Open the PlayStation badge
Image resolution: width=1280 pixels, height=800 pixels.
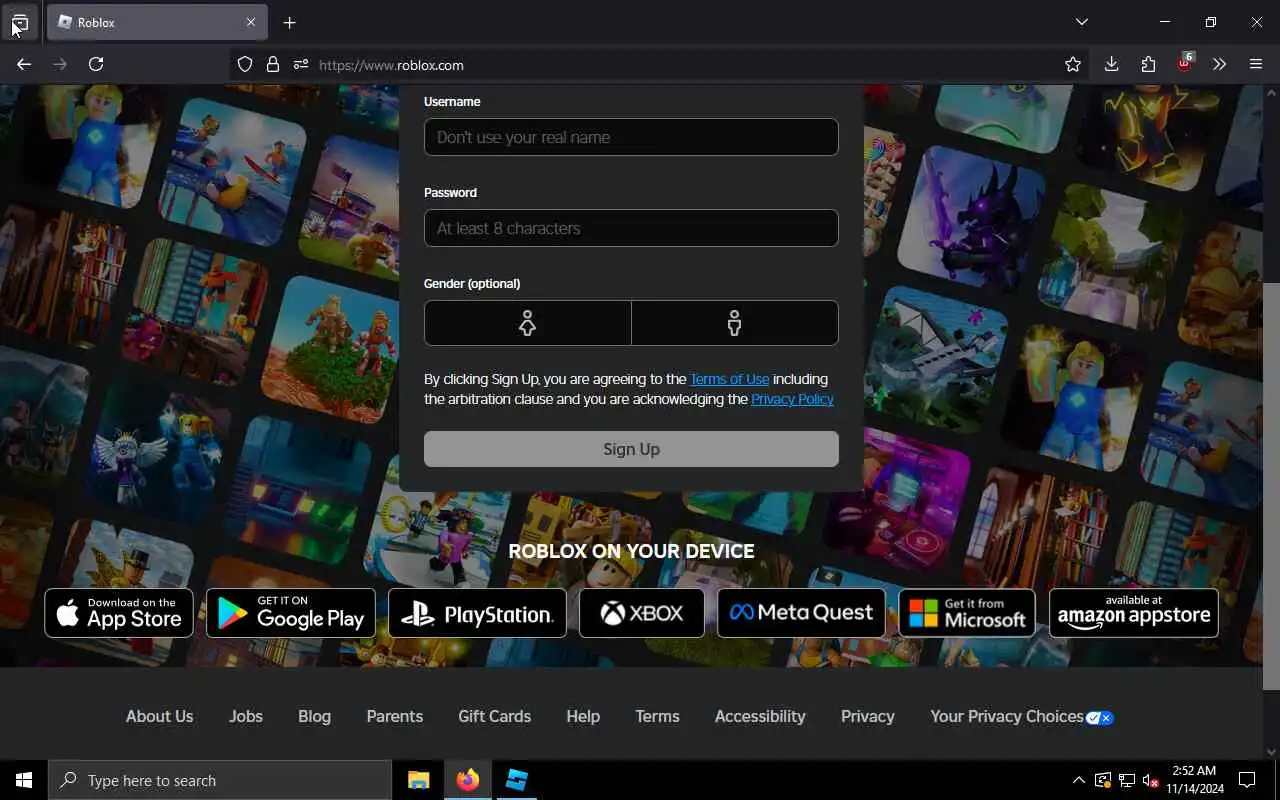pos(477,613)
